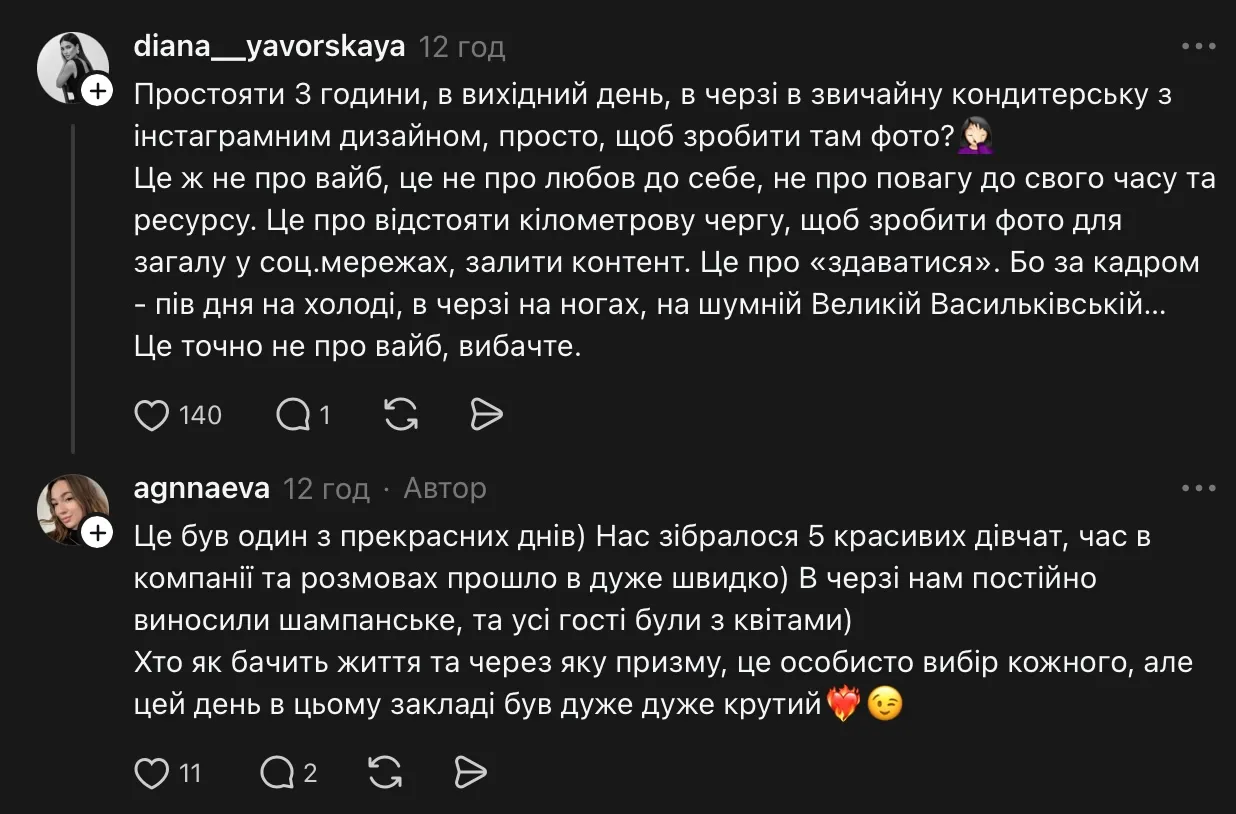Viewport: 1236px width, 814px height.
Task: Follow diana__yavorskaya via the plus avatar badge
Action: click(x=97, y=92)
